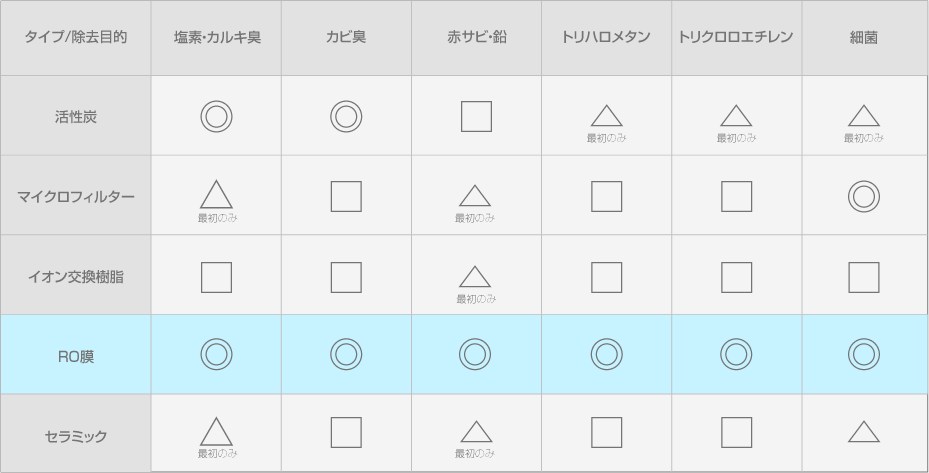929x473 pixels.
Task: Click the triangle for 活性炭 under トリハロメタン
Action: (606, 116)
